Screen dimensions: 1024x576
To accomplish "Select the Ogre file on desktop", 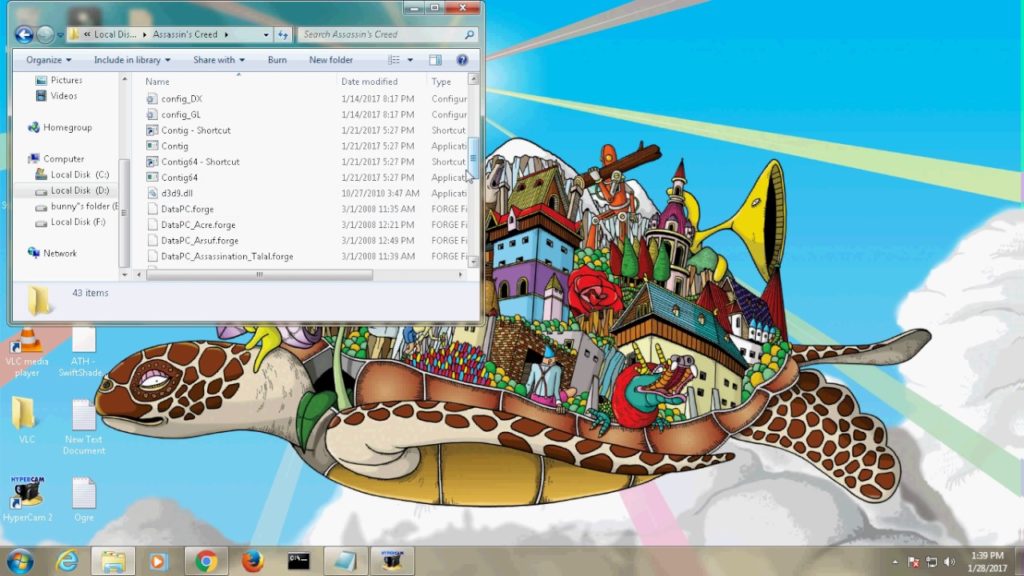I will pyautogui.click(x=84, y=500).
